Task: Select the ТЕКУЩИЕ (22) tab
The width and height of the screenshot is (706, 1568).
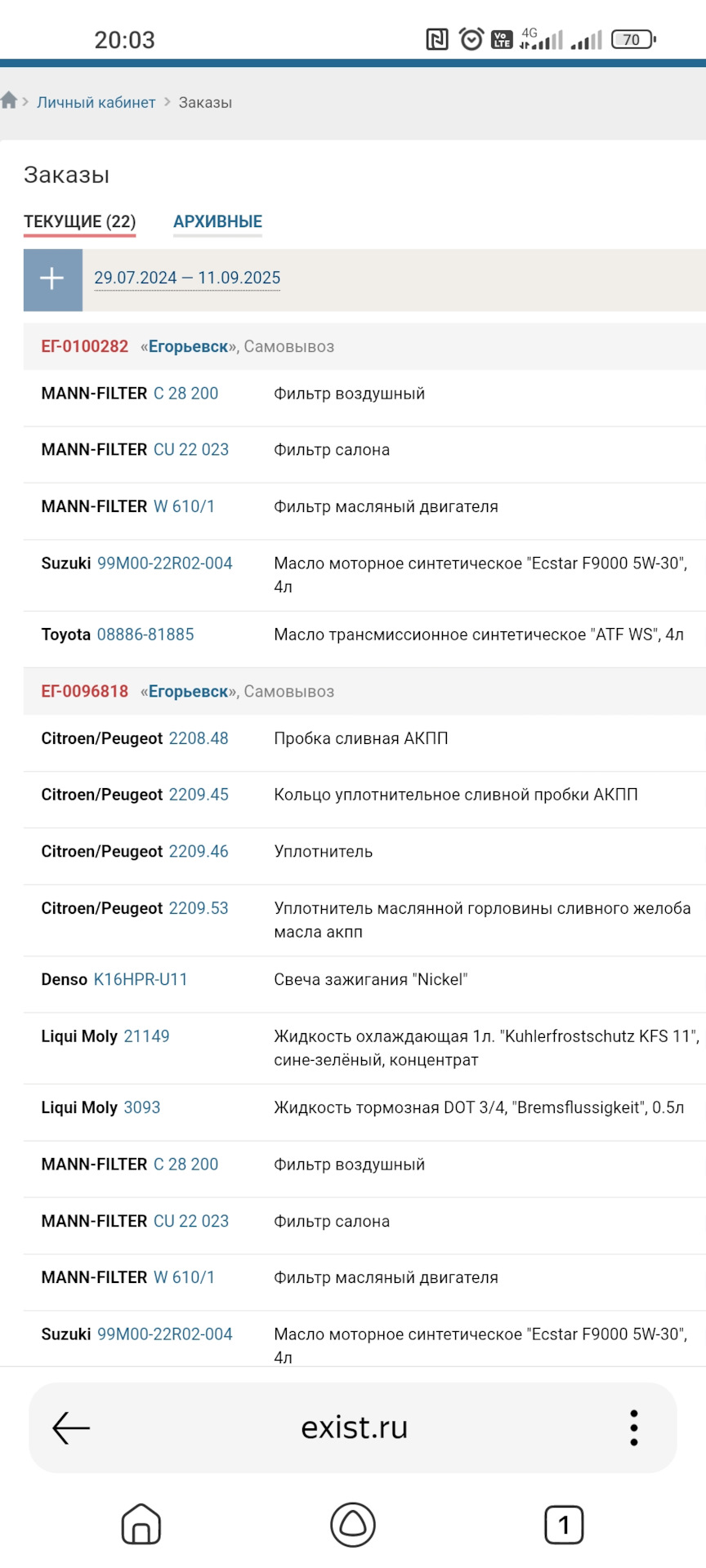Action: pos(79,221)
